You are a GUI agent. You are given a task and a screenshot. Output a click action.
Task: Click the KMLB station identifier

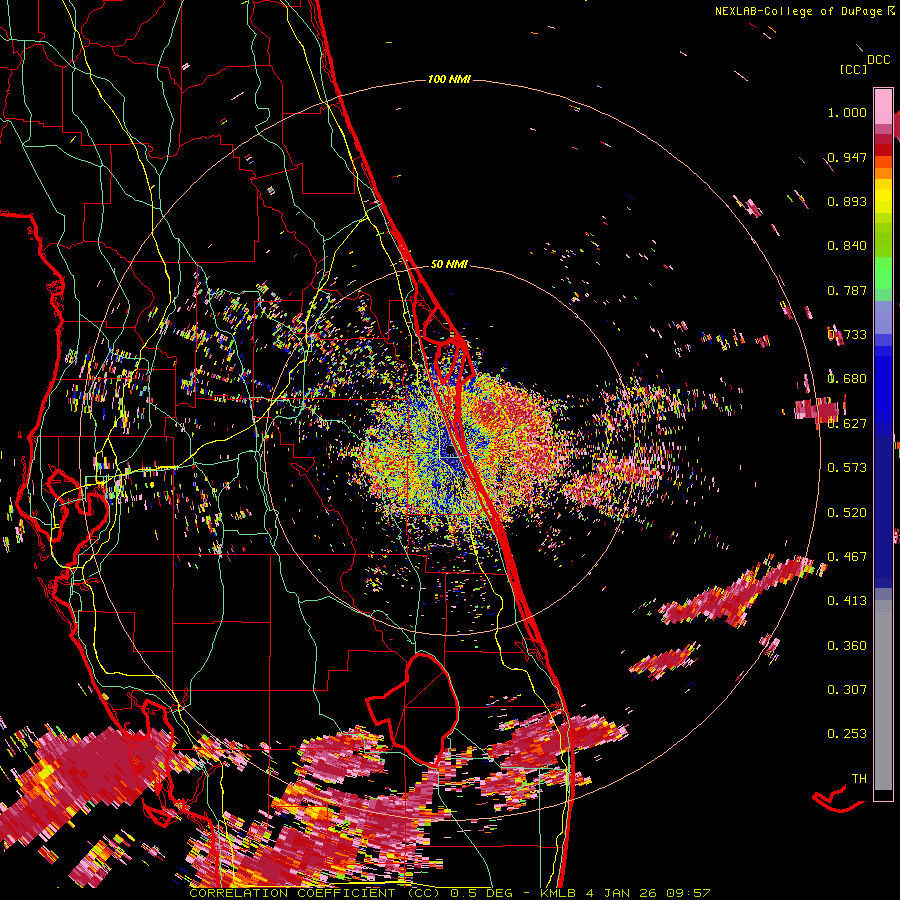tap(557, 893)
